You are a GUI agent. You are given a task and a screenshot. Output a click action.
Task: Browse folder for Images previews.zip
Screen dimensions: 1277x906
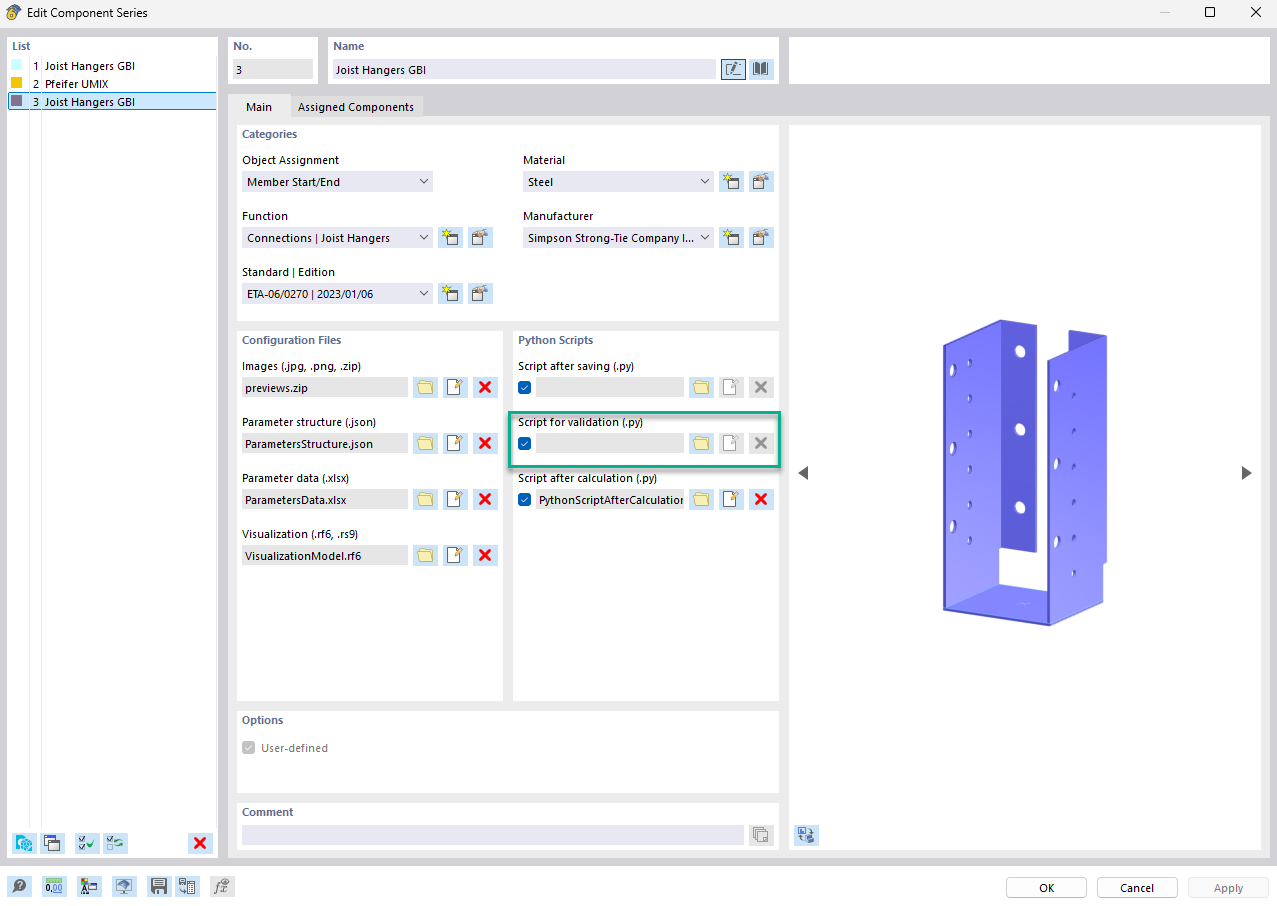(x=426, y=387)
